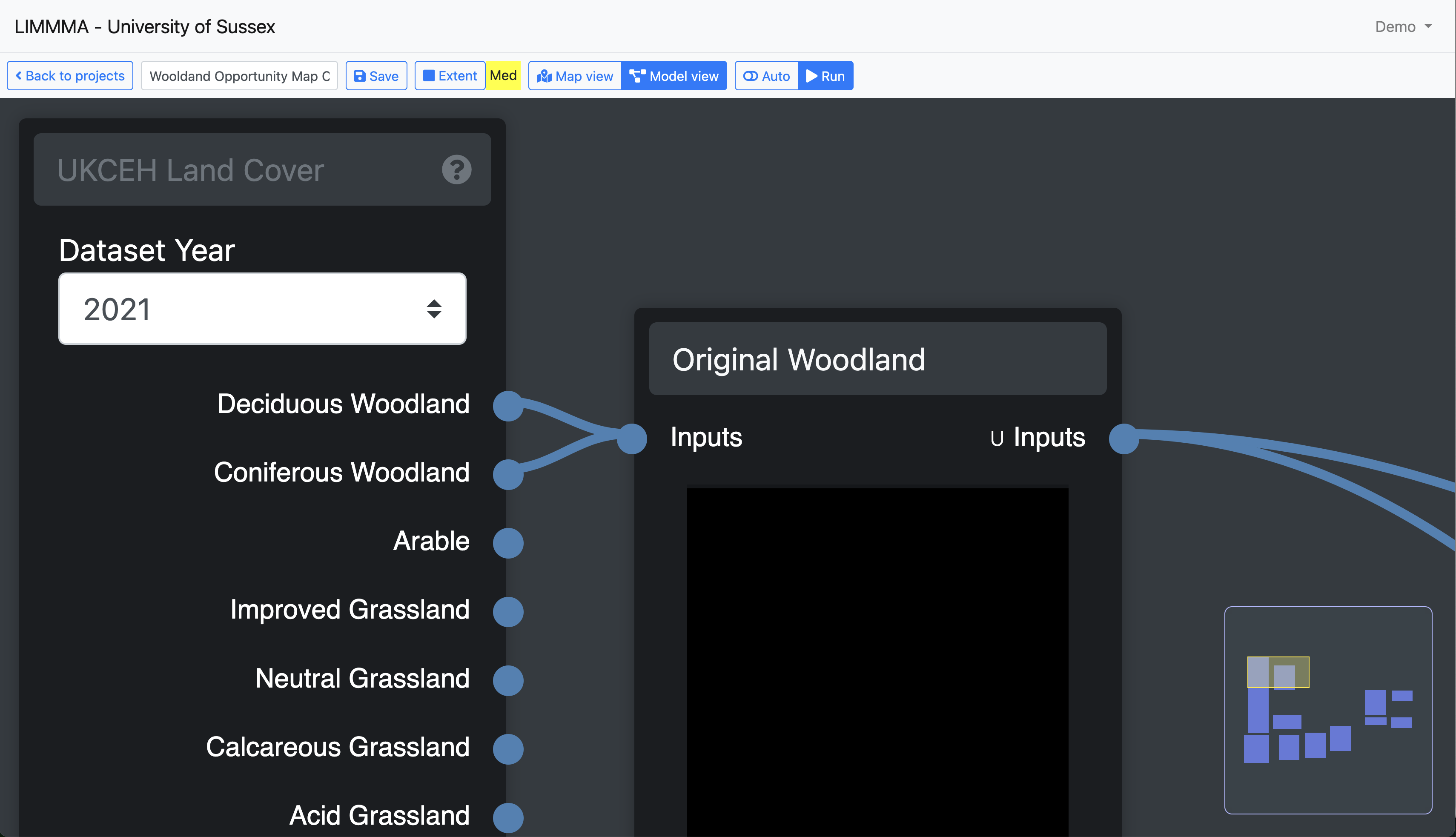Click the project name text field
The height and width of the screenshot is (837, 1456).
239,76
